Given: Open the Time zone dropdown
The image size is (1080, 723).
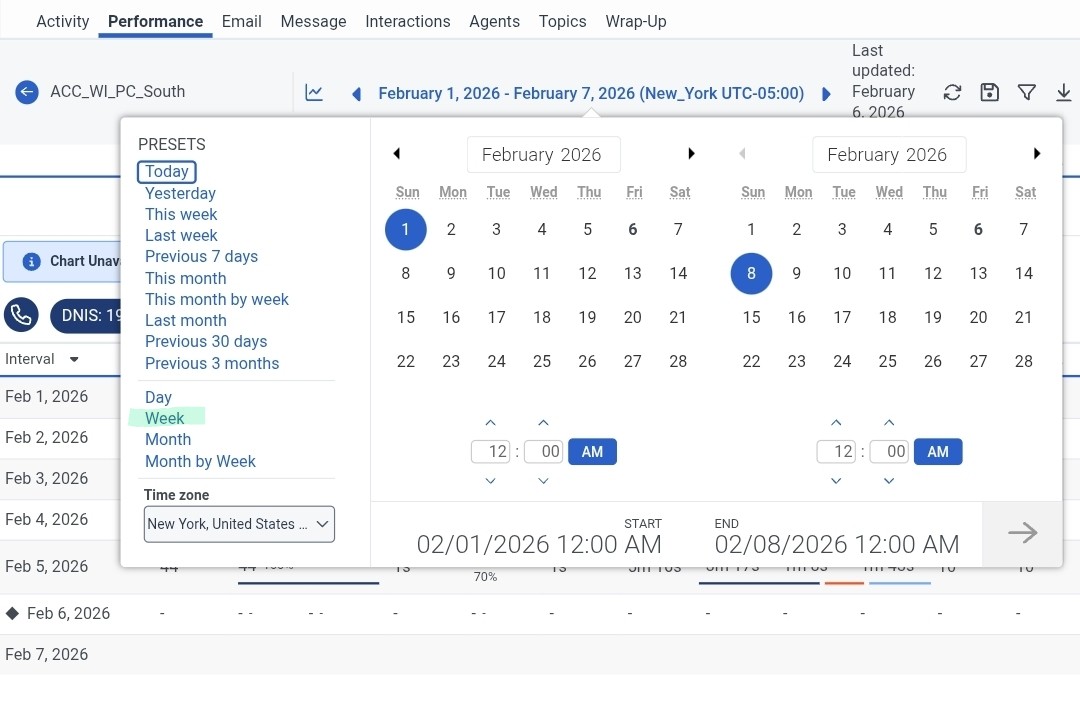Looking at the screenshot, I should pyautogui.click(x=239, y=524).
